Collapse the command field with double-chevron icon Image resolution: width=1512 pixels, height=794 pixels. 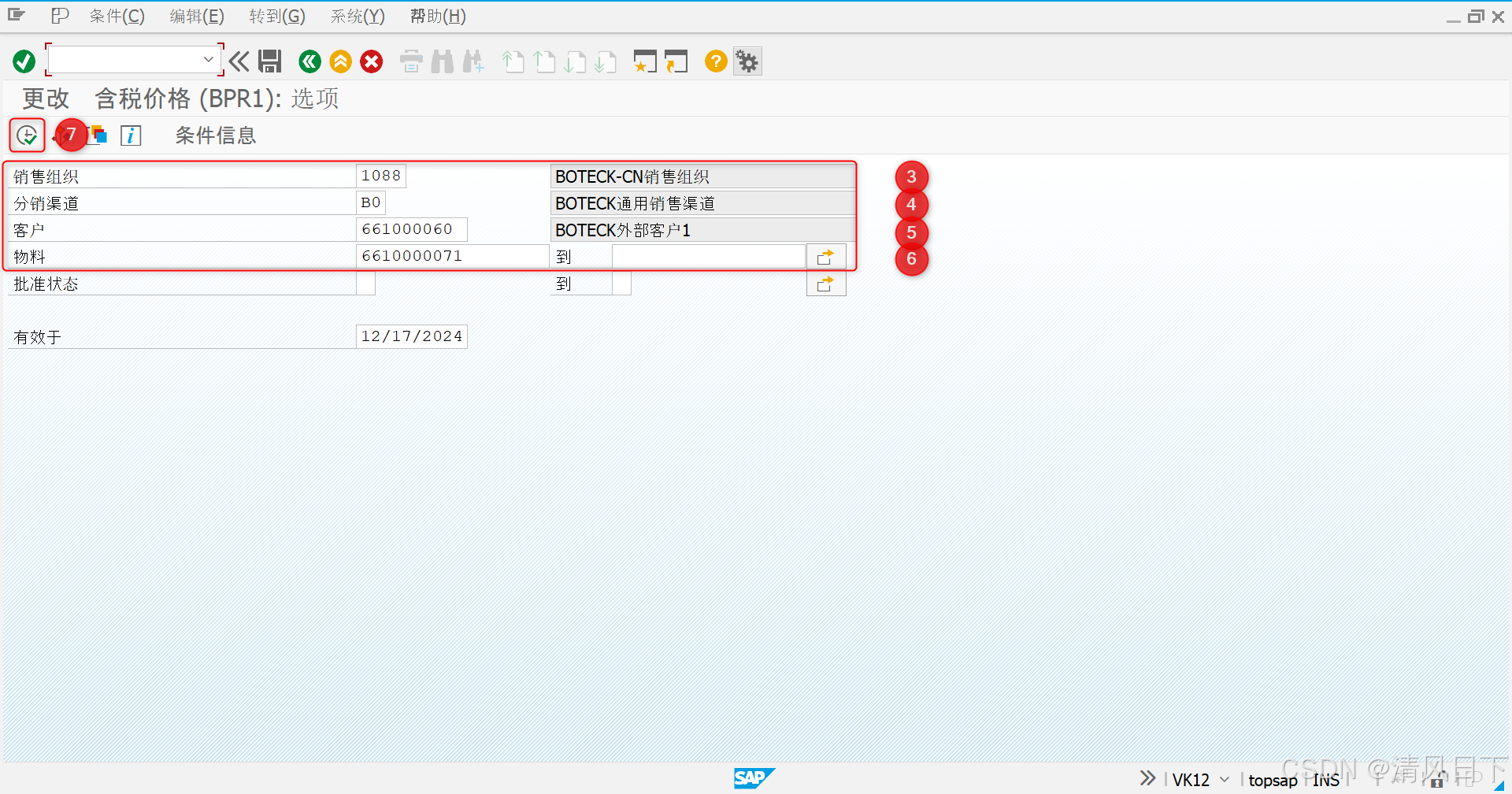tap(239, 61)
